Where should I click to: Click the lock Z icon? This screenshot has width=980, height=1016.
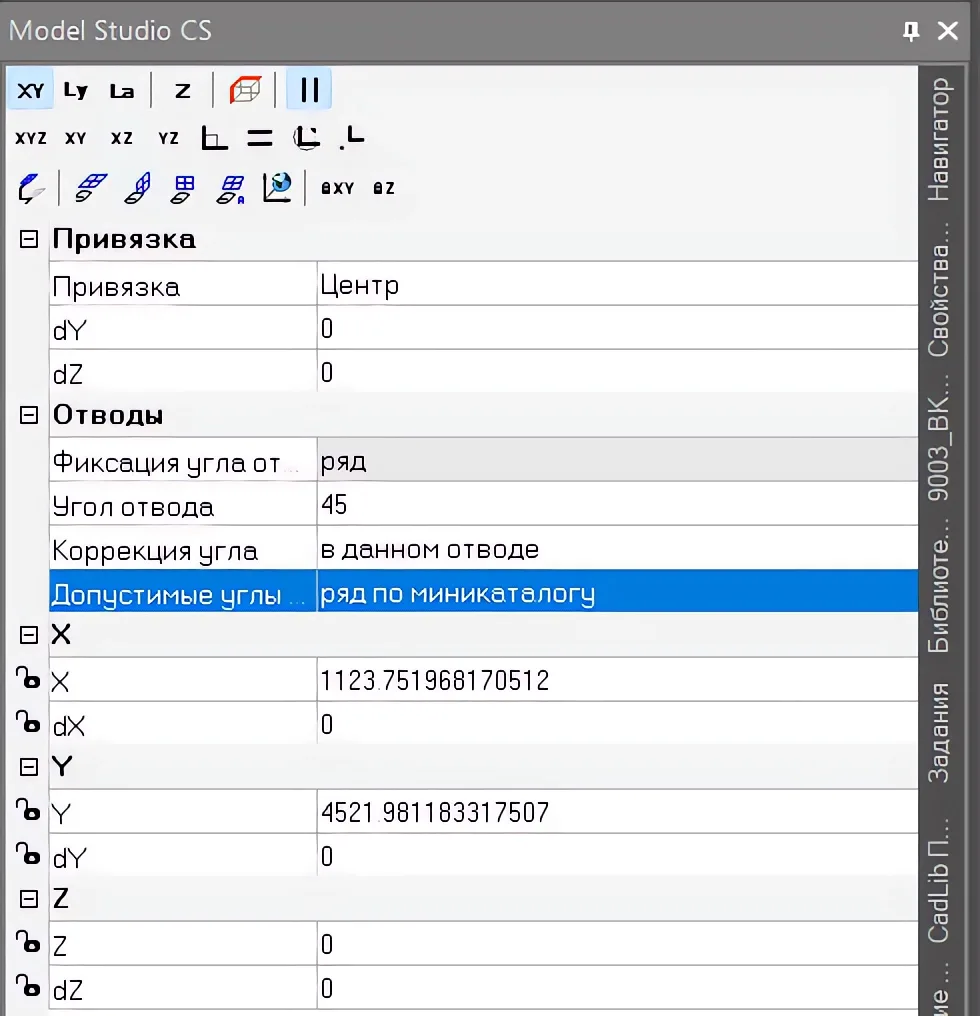point(384,188)
